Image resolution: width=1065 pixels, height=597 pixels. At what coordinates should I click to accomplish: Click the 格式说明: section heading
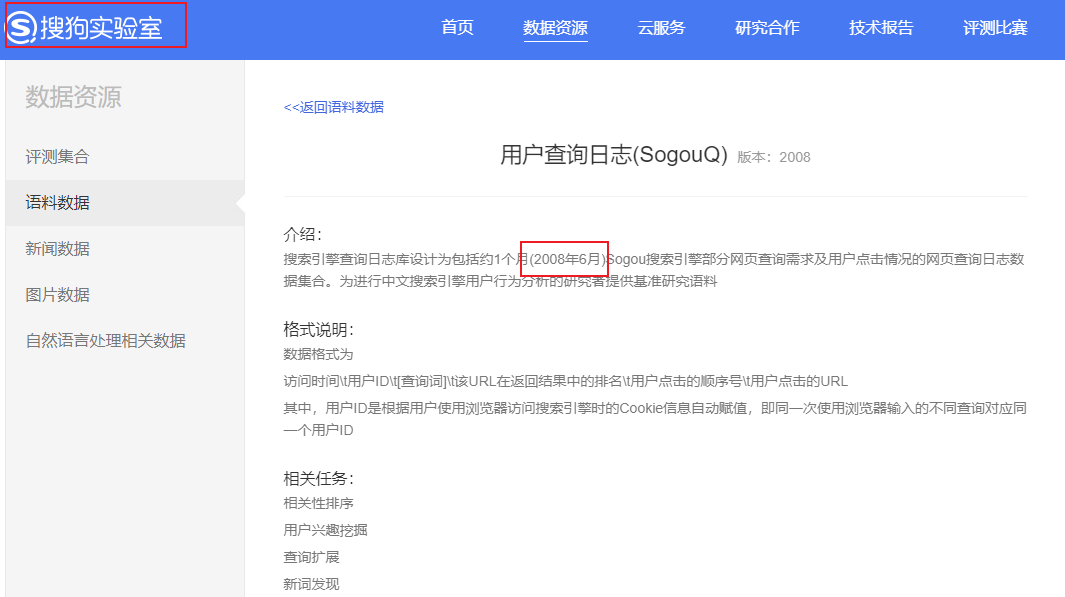(319, 330)
